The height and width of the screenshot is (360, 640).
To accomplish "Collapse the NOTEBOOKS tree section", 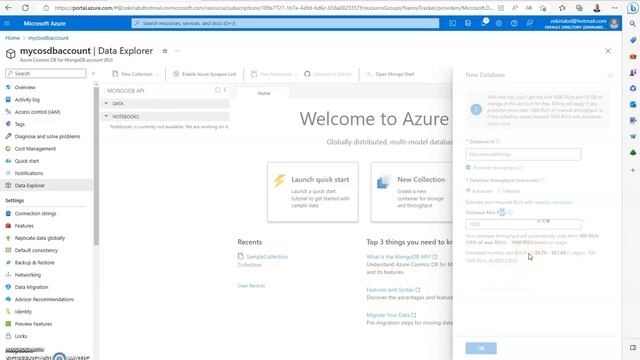I will click(106, 116).
